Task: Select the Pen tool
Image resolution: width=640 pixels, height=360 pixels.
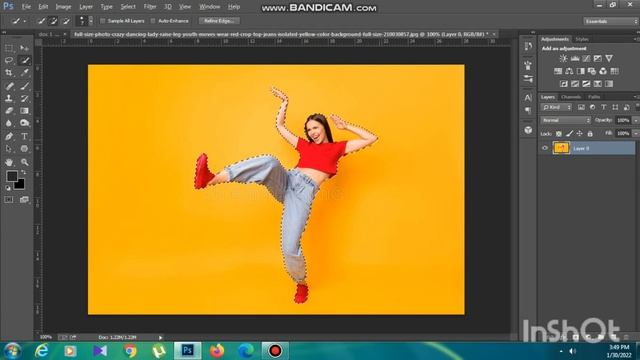Action: click(x=9, y=136)
